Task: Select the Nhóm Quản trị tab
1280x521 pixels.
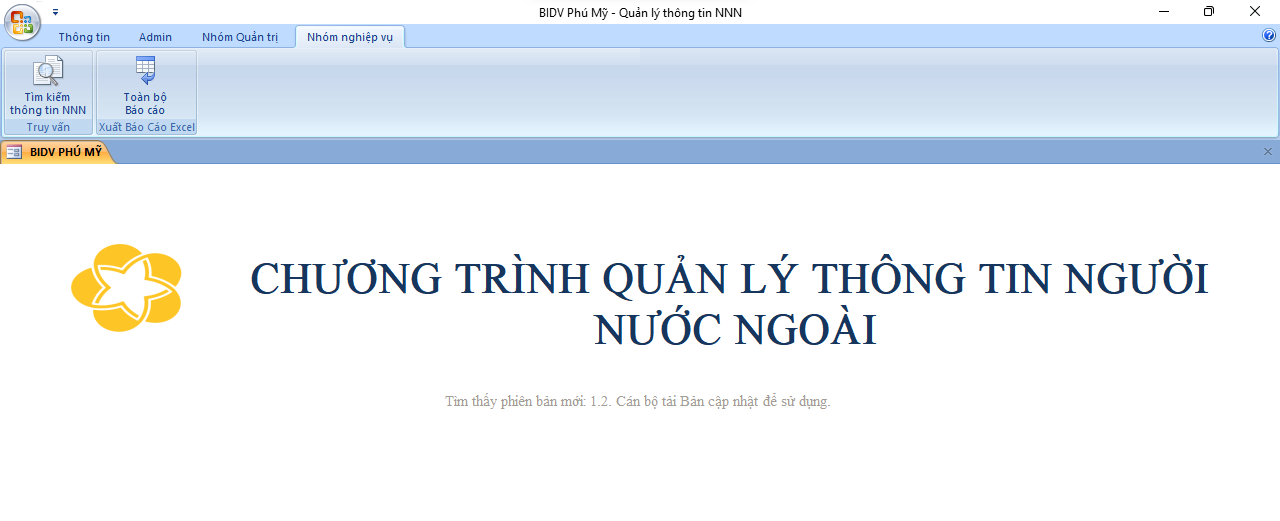Action: tap(240, 37)
